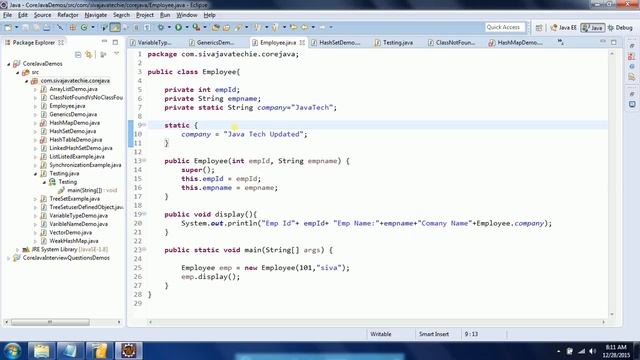Minimize the editor area
640x360 pixels.
click(603, 42)
